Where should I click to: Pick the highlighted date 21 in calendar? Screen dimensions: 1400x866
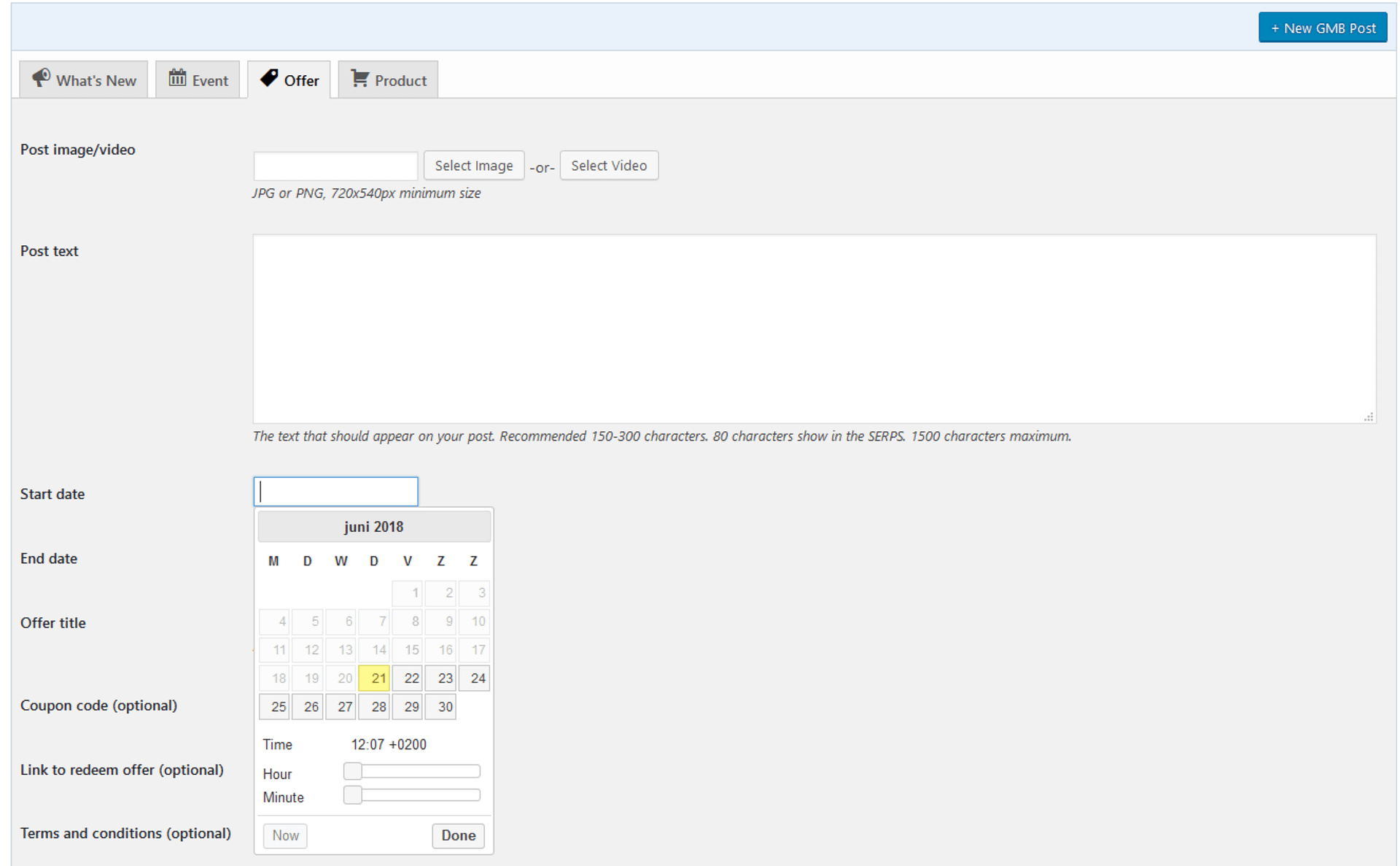click(x=374, y=679)
